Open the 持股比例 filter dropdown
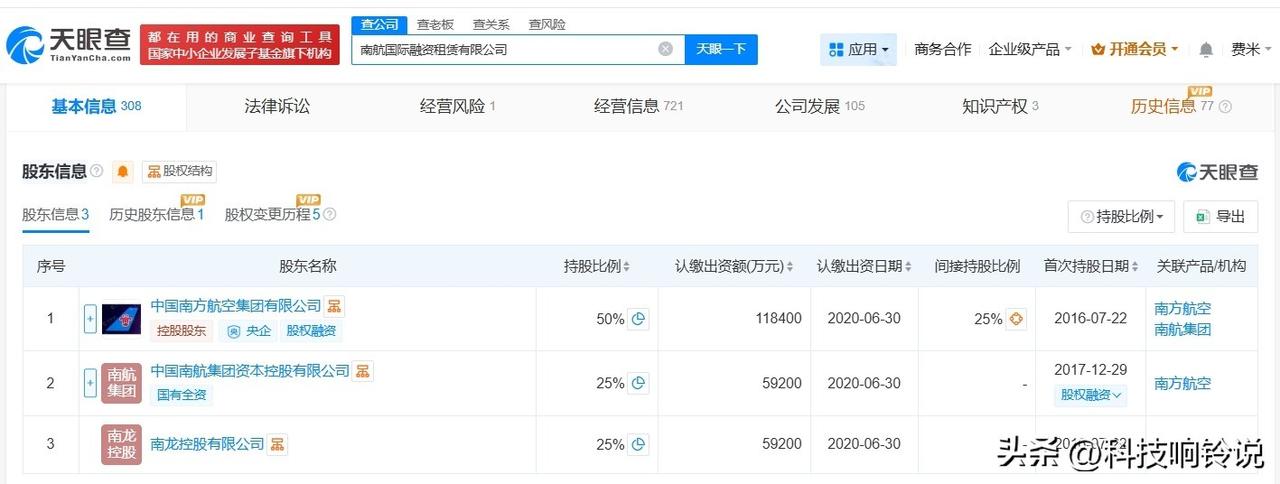 pyautogui.click(x=1121, y=216)
